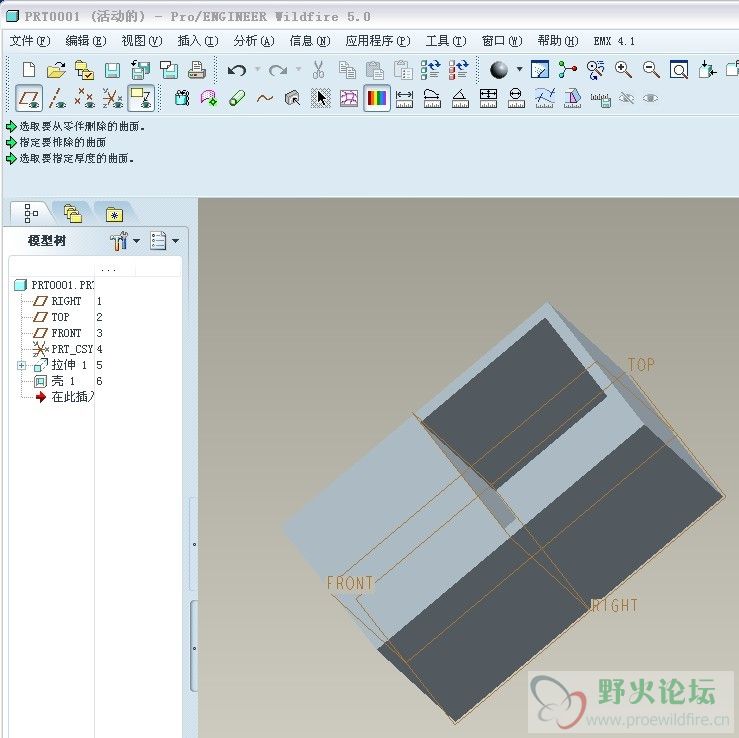Screen dimensions: 739x738
Task: Click the distance measurement ruler icon
Action: 404,98
